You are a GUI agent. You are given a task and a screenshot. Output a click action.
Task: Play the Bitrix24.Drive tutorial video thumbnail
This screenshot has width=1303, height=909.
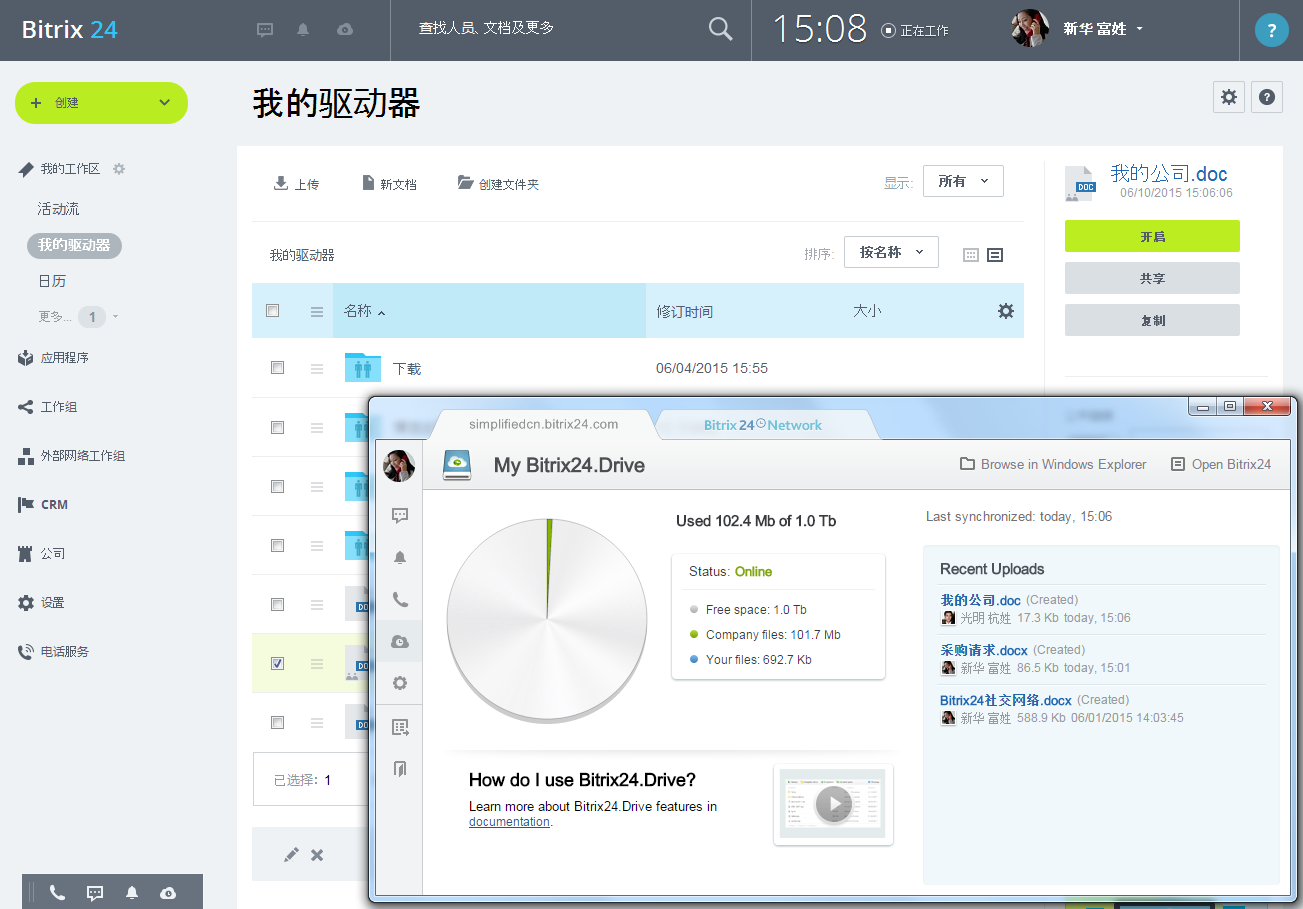click(x=834, y=803)
